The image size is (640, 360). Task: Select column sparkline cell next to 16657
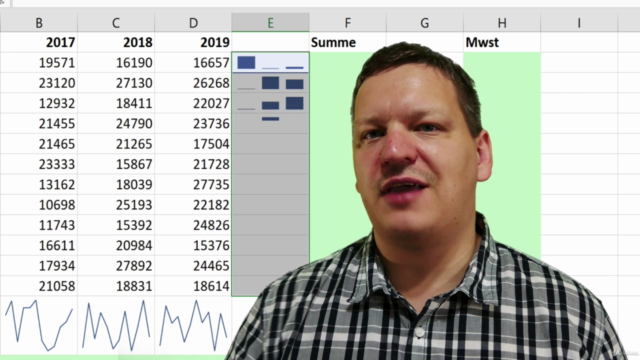coord(270,63)
